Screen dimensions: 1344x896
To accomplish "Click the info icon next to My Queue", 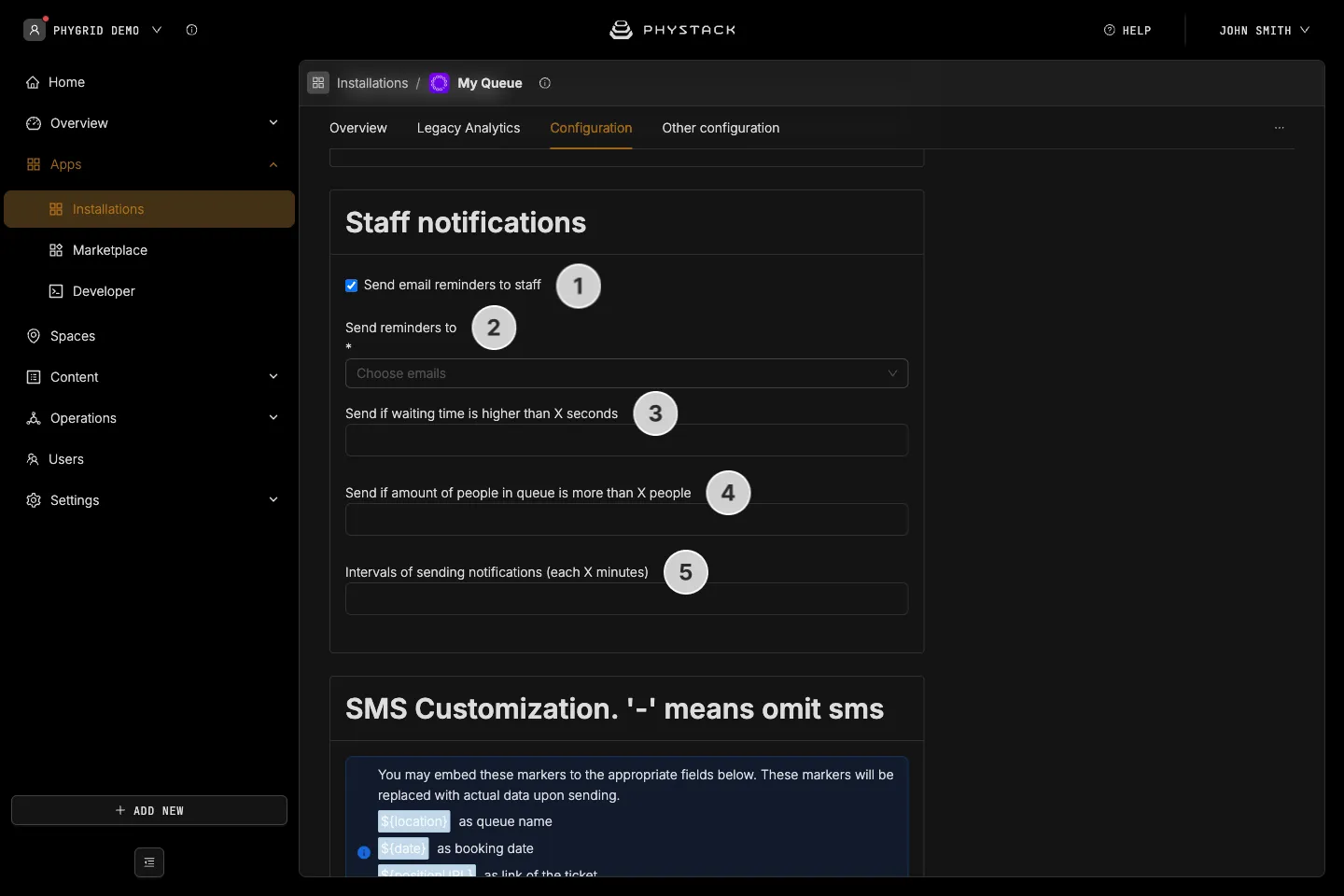I will [545, 83].
